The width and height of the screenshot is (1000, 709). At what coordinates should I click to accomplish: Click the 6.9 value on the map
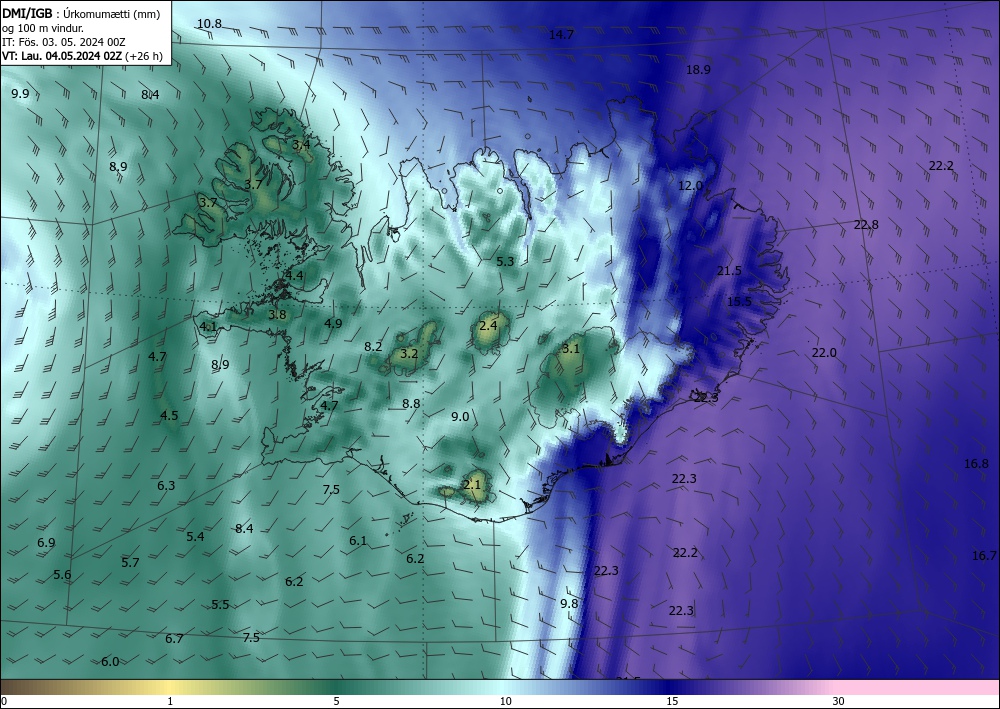(46, 543)
